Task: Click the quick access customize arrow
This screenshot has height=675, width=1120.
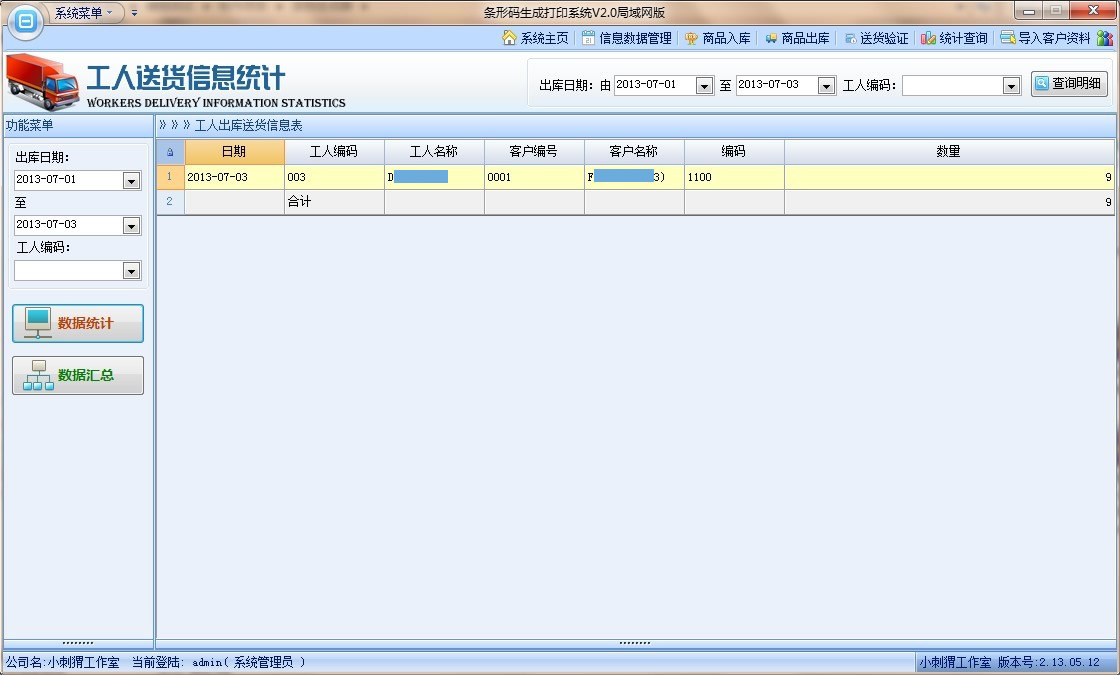Action: pos(134,13)
